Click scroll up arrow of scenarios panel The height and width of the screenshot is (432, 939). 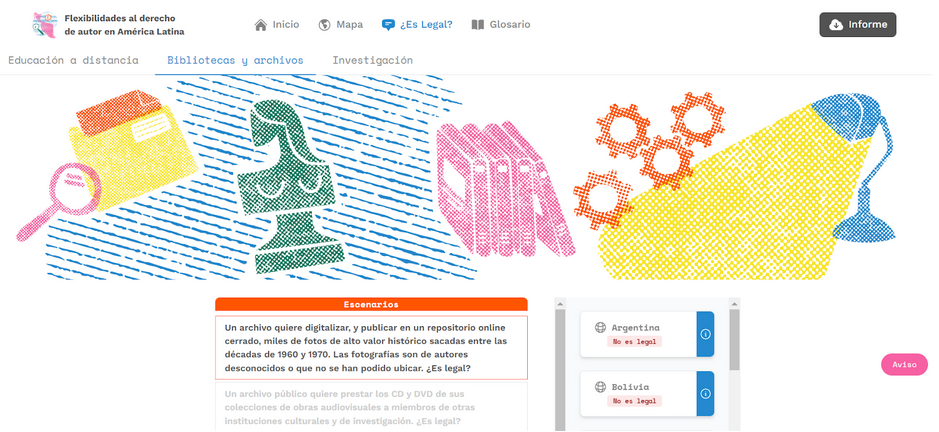pos(560,304)
